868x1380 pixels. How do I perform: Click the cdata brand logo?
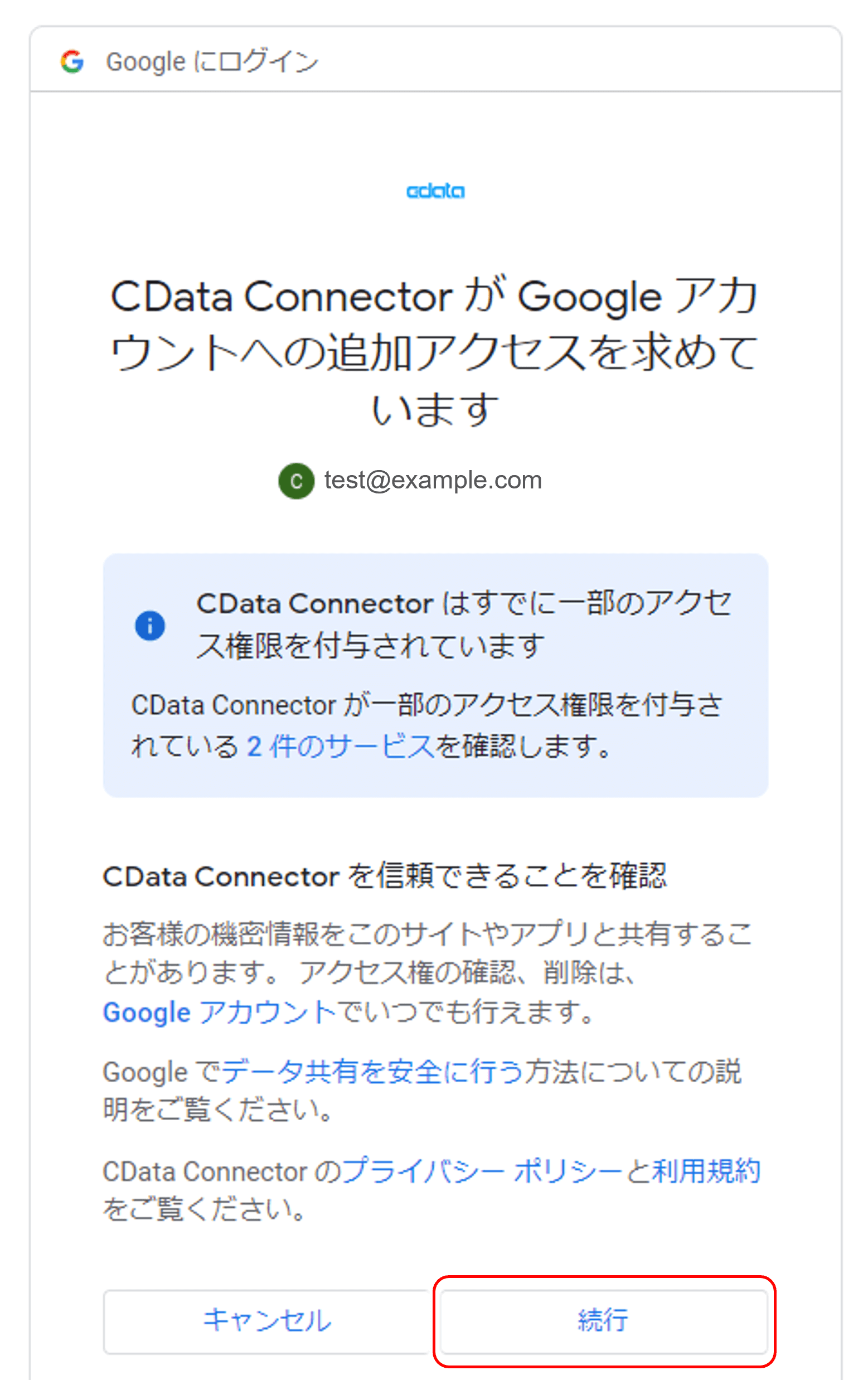coord(435,191)
